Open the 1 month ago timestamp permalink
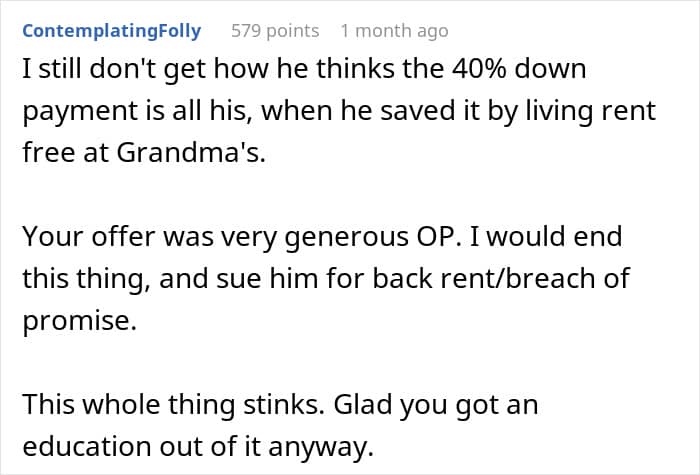The height and width of the screenshot is (475, 700). (395, 31)
